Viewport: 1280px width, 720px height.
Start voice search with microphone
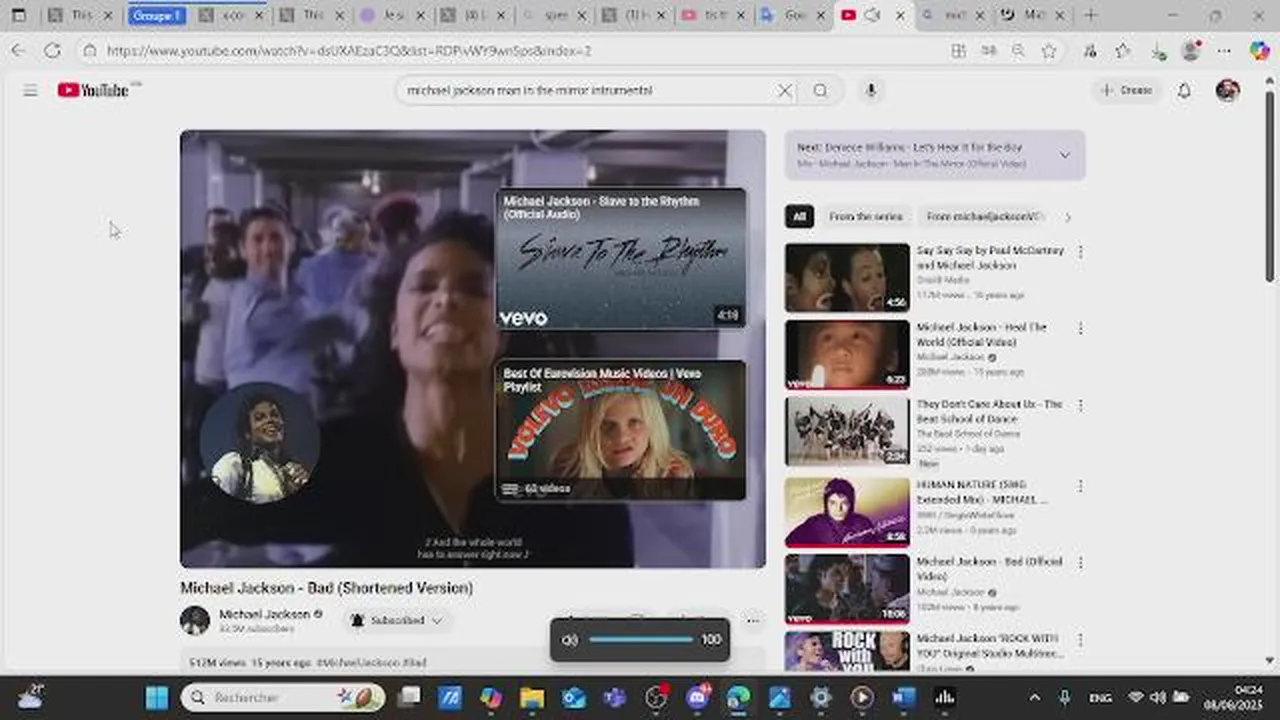871,90
